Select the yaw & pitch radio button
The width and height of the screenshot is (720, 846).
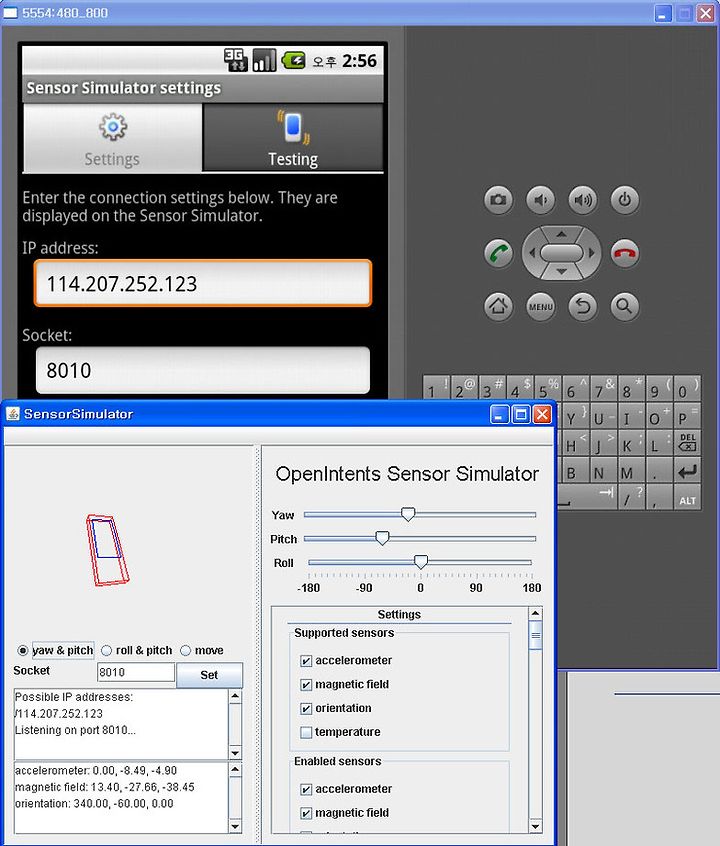click(x=23, y=651)
